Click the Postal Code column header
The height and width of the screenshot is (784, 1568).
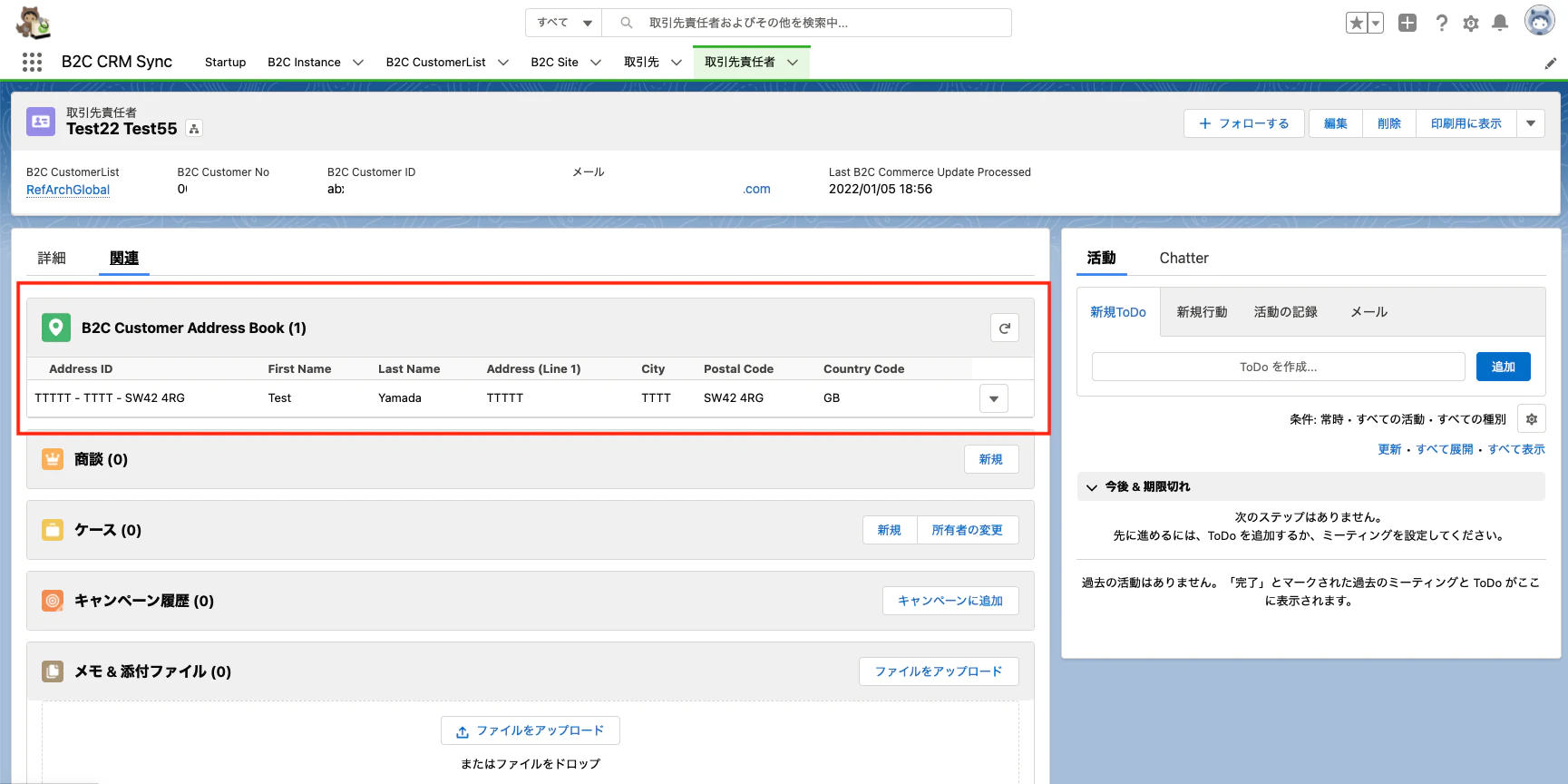pos(738,369)
